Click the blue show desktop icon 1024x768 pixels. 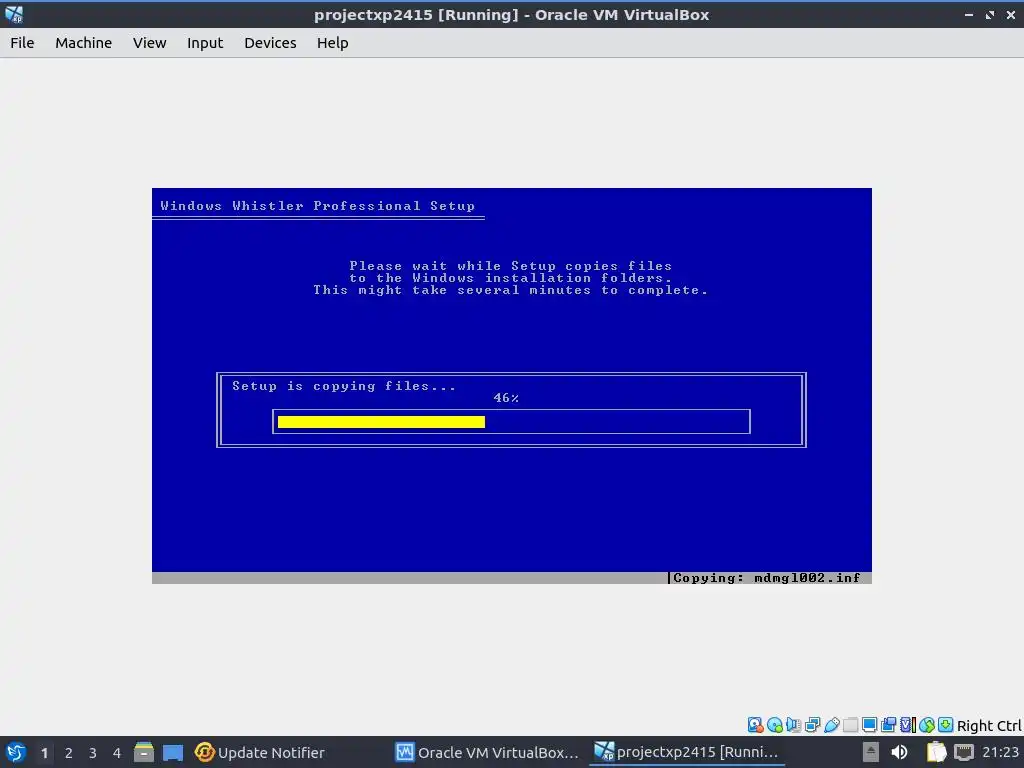[173, 752]
